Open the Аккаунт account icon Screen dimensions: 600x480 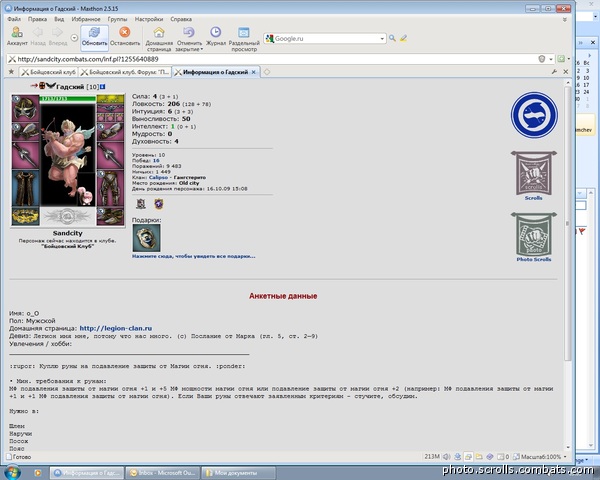[17, 36]
